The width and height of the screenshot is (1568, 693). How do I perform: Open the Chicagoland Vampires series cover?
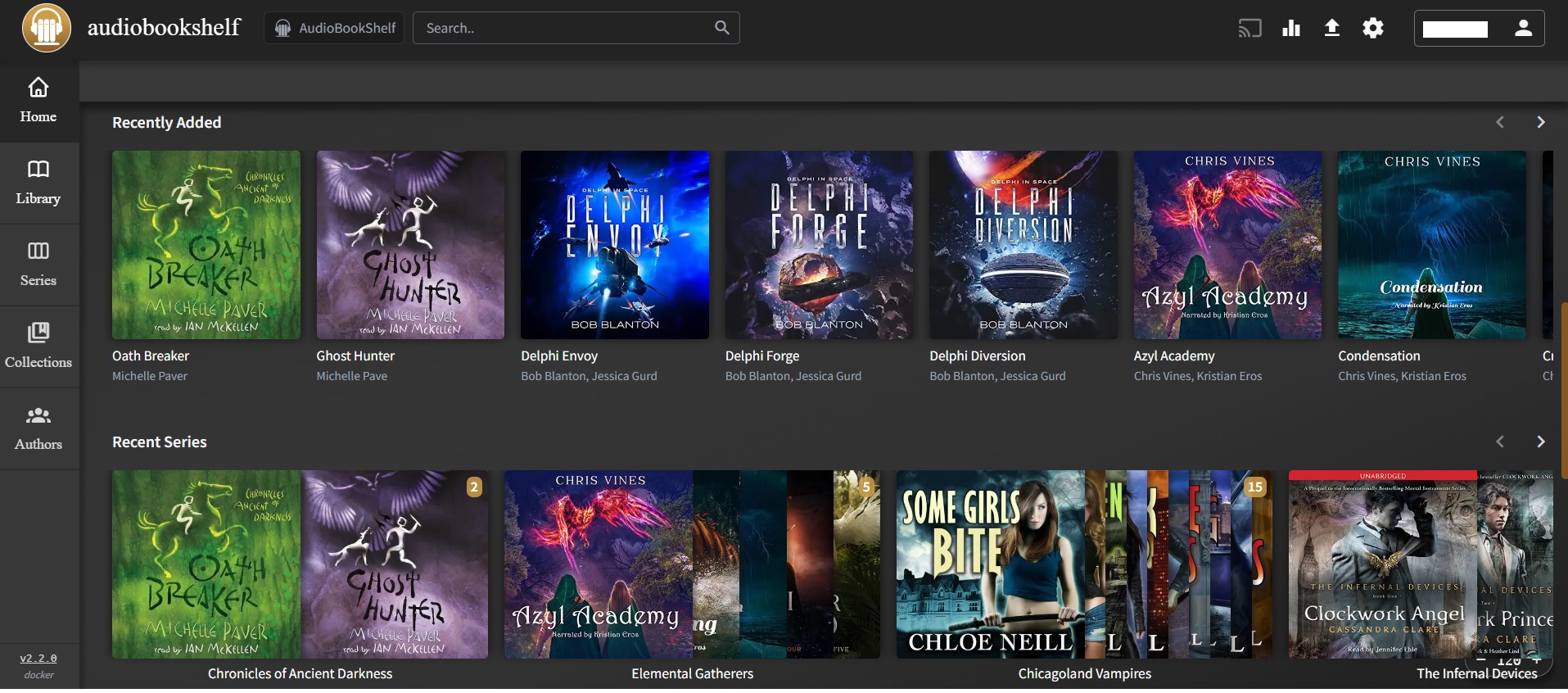tap(1085, 564)
